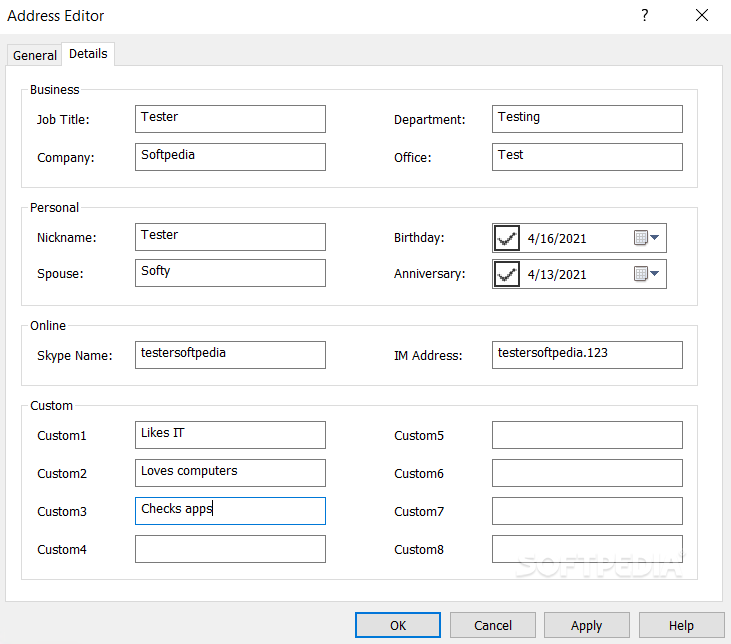
Task: Focus the Custom8 input field
Action: pos(587,549)
